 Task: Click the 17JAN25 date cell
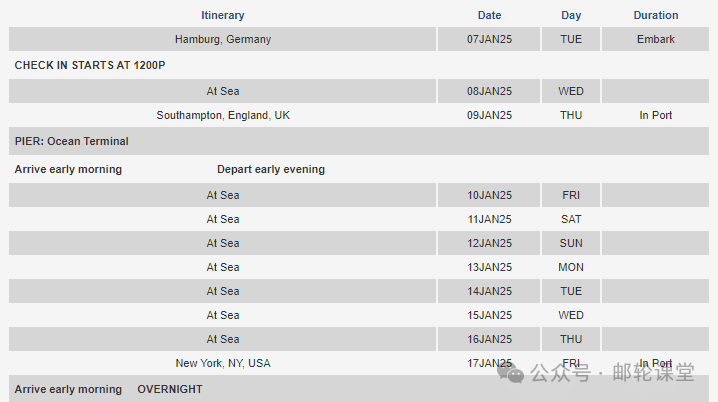[x=489, y=363]
